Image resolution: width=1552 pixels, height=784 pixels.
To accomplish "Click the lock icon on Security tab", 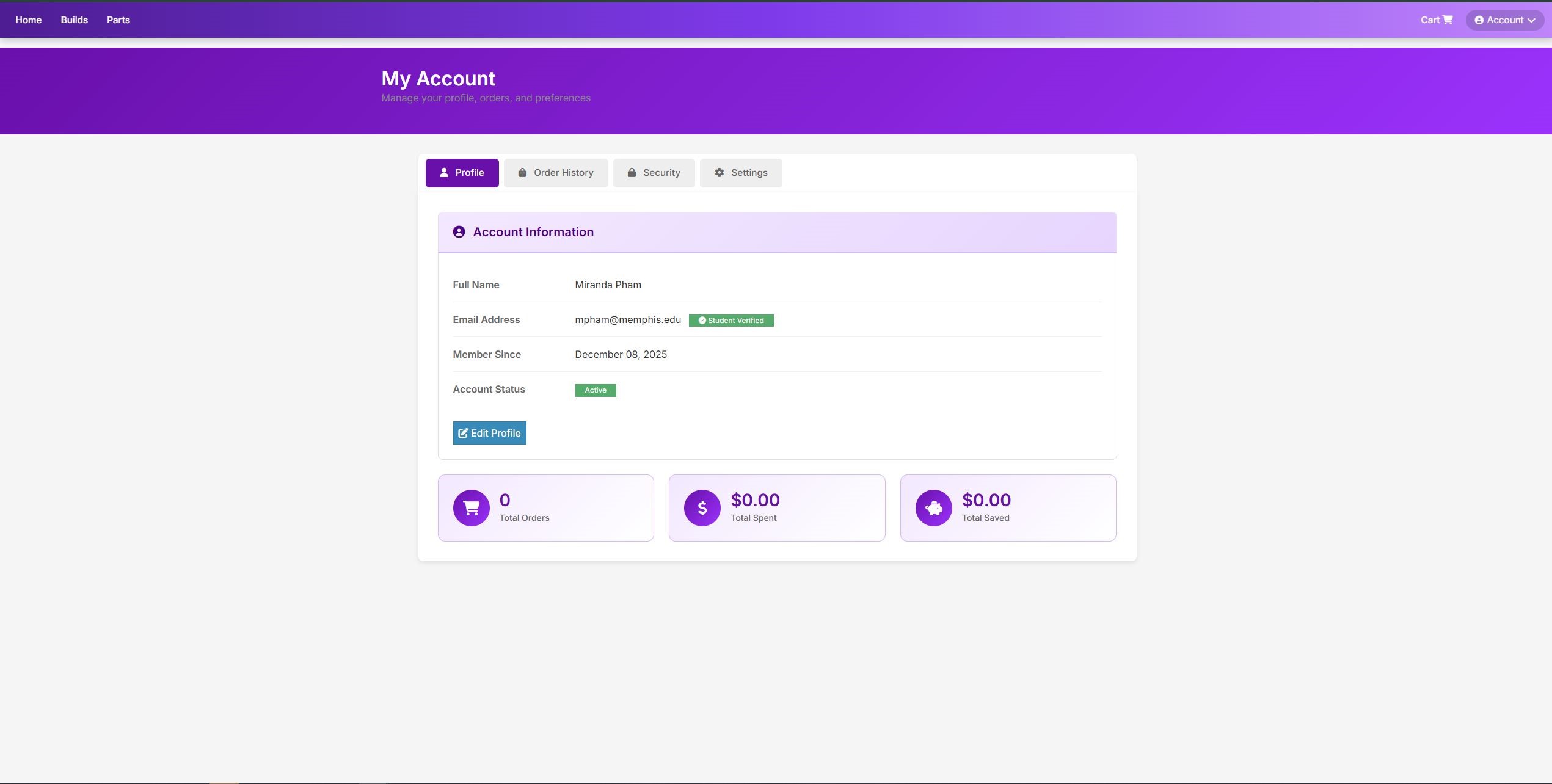I will tap(632, 173).
